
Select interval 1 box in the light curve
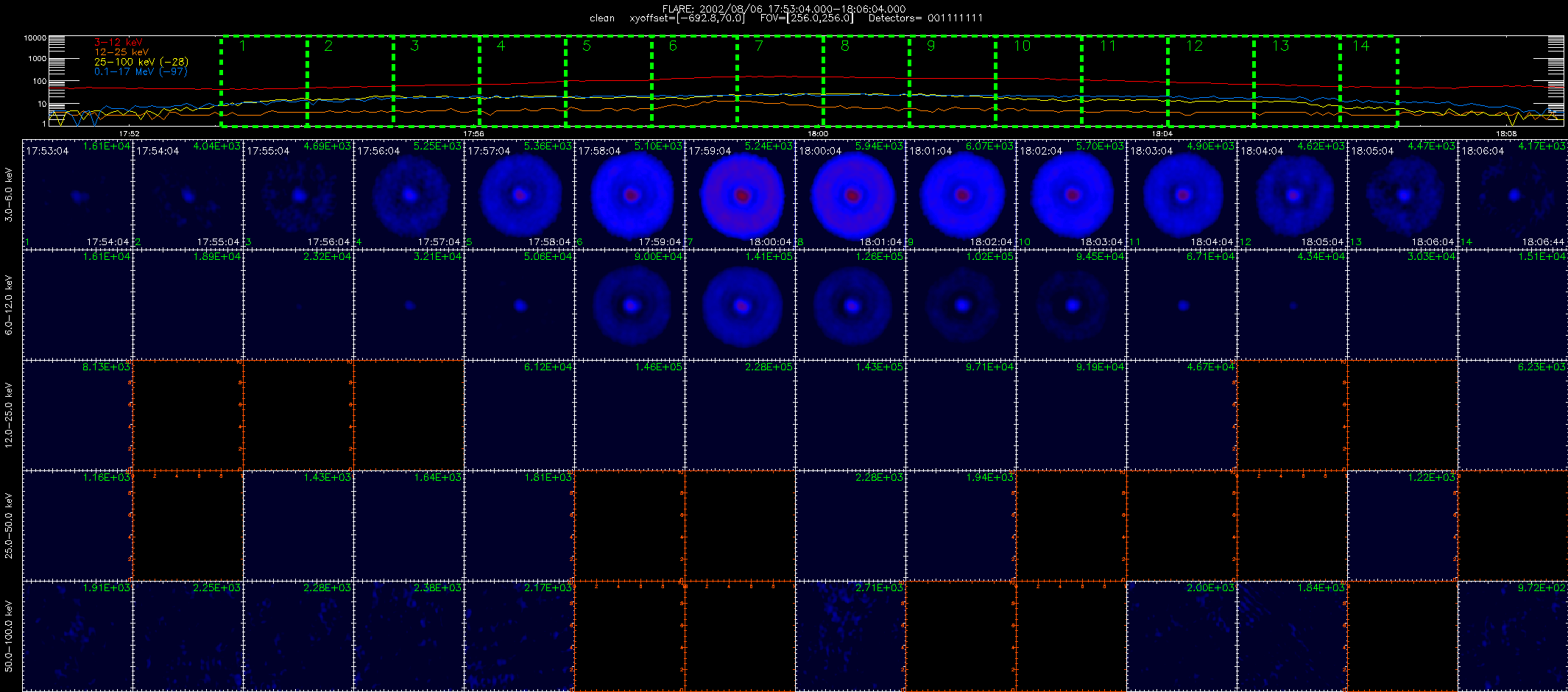coord(264,80)
